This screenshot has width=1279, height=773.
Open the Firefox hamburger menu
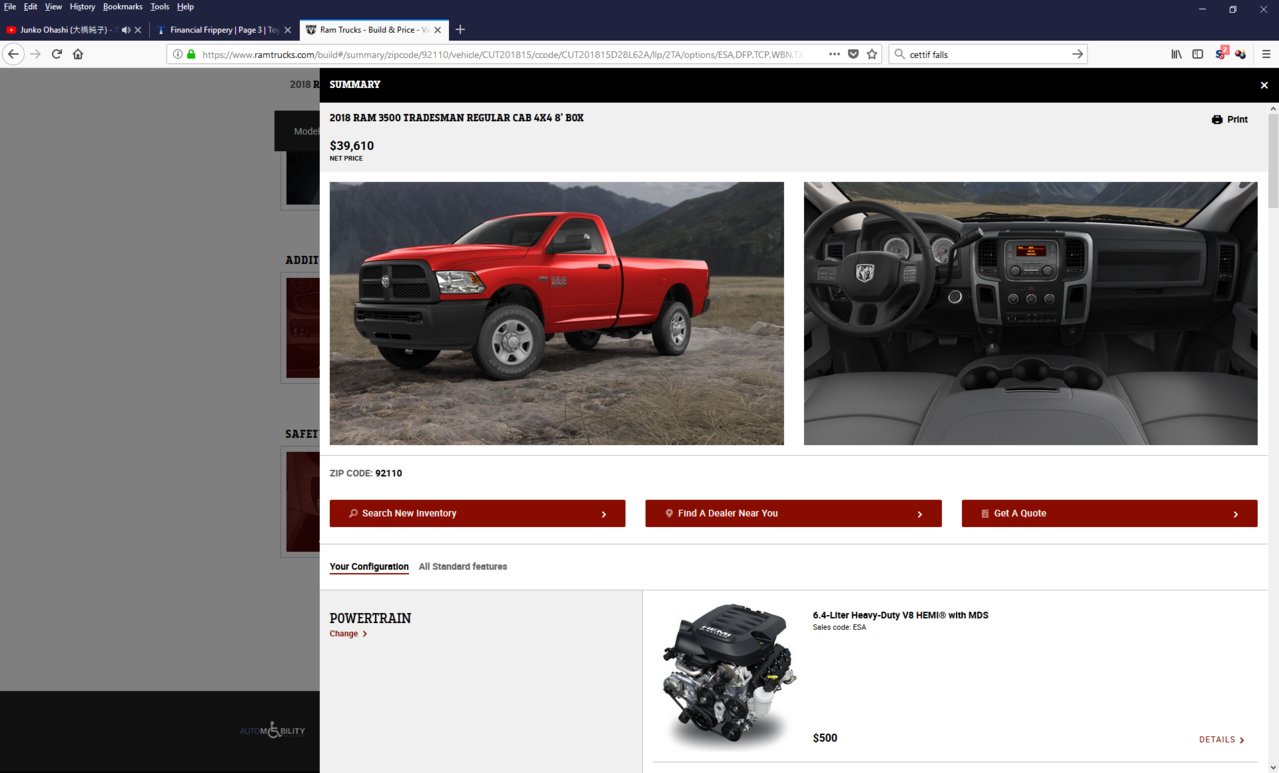[1266, 54]
